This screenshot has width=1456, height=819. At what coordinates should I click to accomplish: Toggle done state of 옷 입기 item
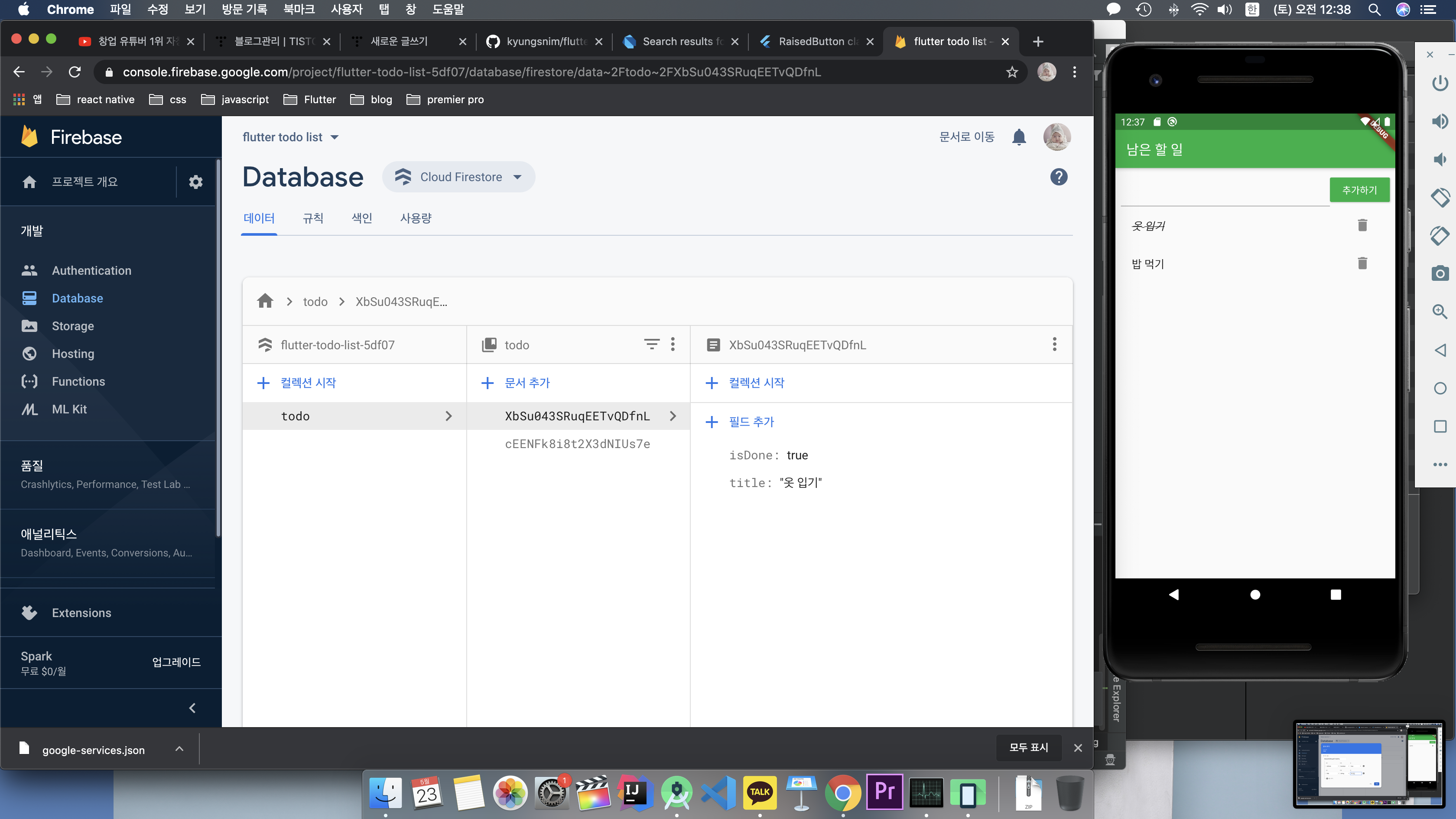click(x=1147, y=226)
